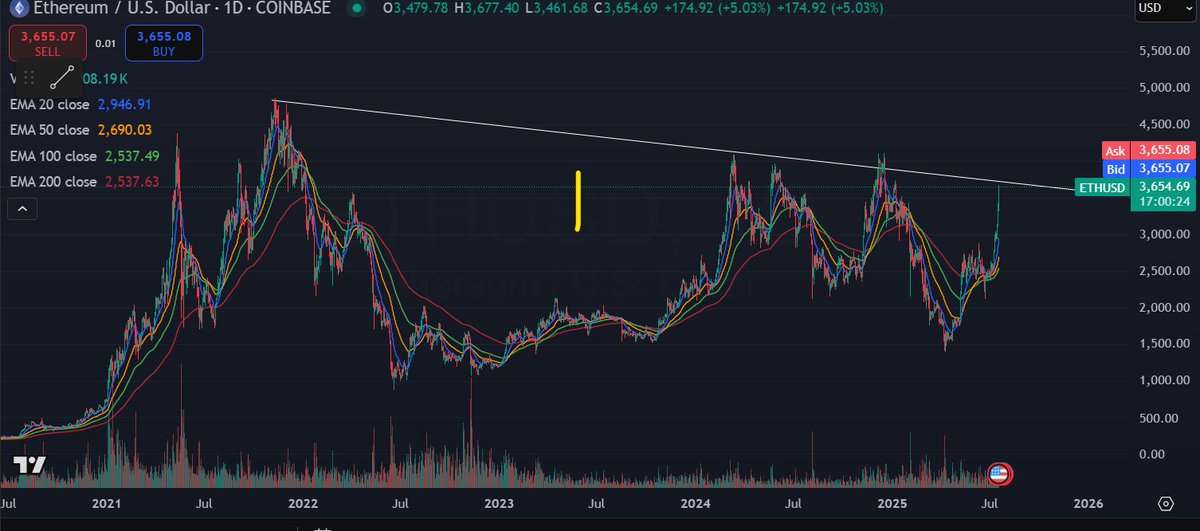Click the EMA 100 value 2,537.49
This screenshot has height=531, width=1200.
[132, 156]
